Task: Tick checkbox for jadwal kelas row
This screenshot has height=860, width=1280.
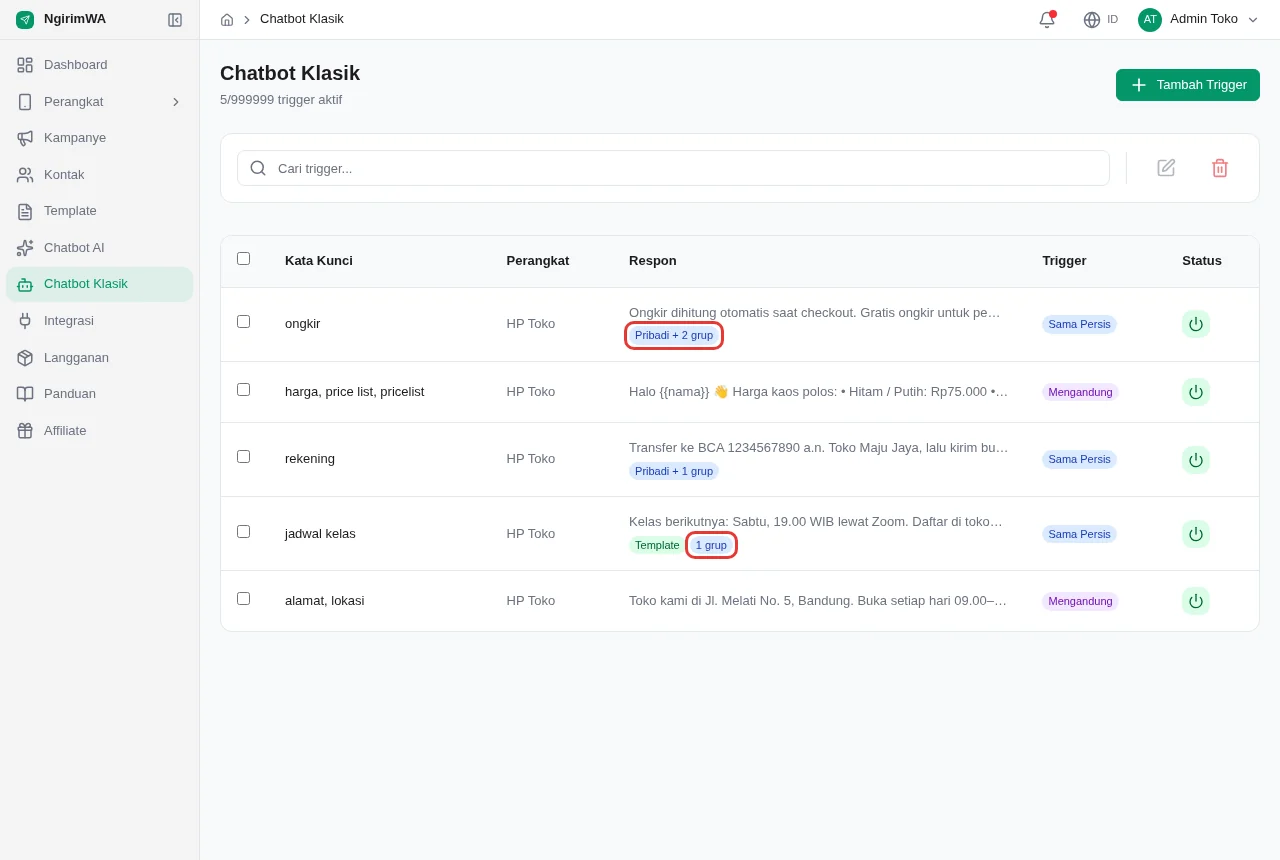Action: [x=243, y=531]
